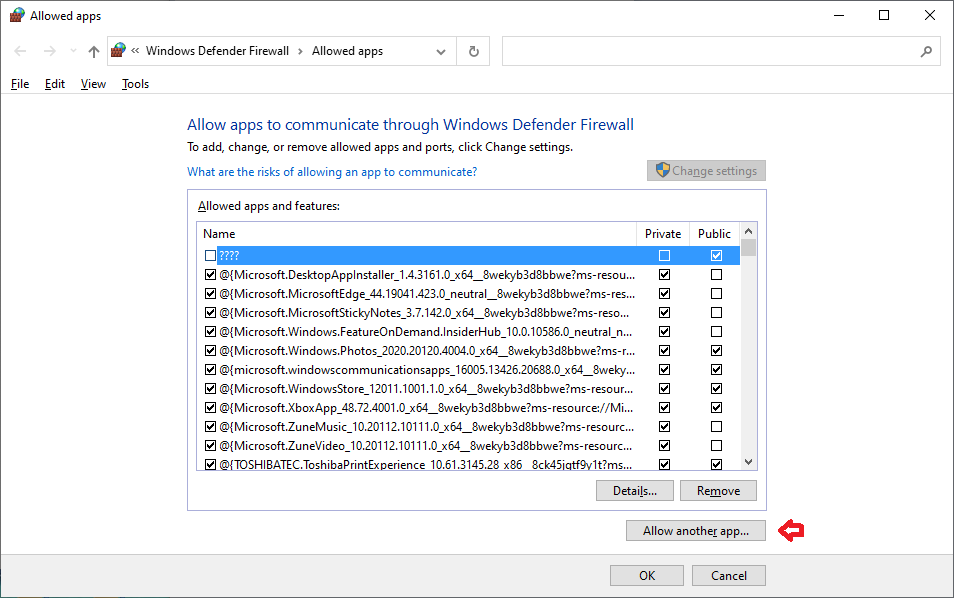The width and height of the screenshot is (954, 598).
Task: Select the MicrosoftStickyNotes list row
Action: [x=468, y=313]
